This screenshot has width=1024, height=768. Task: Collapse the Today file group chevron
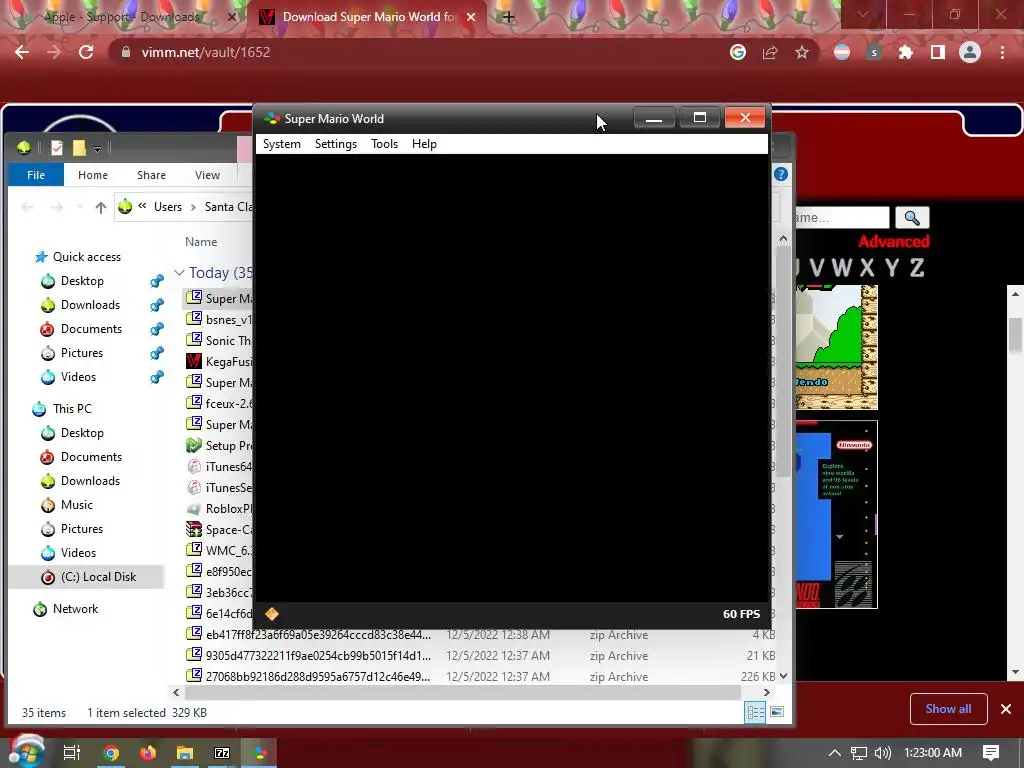[179, 272]
